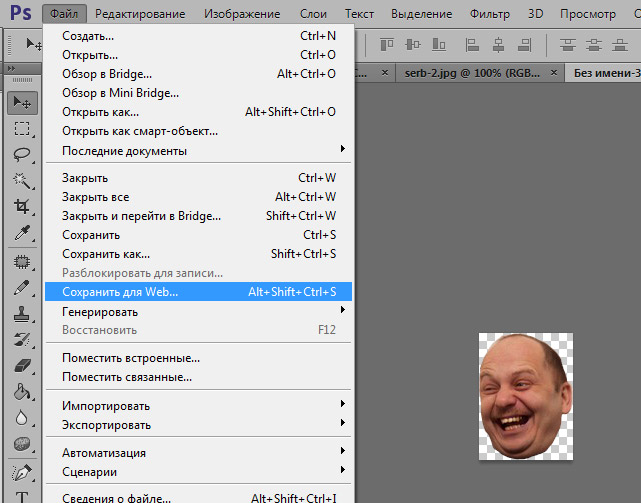The height and width of the screenshot is (503, 641).
Task: Select the Rectangular Marquee tool
Action: pyautogui.click(x=21, y=129)
